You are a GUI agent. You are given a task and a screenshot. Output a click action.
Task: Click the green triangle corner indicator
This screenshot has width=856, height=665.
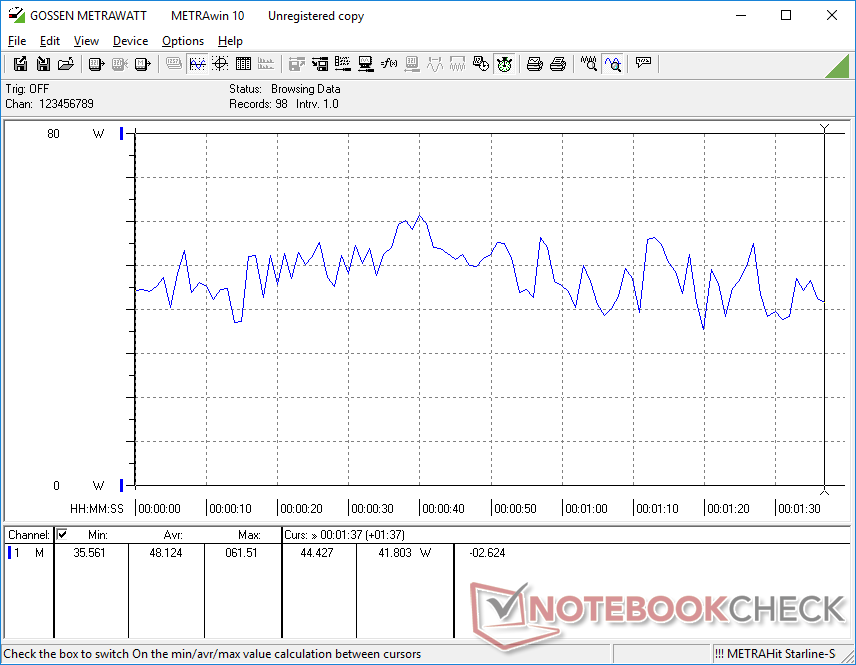click(839, 67)
